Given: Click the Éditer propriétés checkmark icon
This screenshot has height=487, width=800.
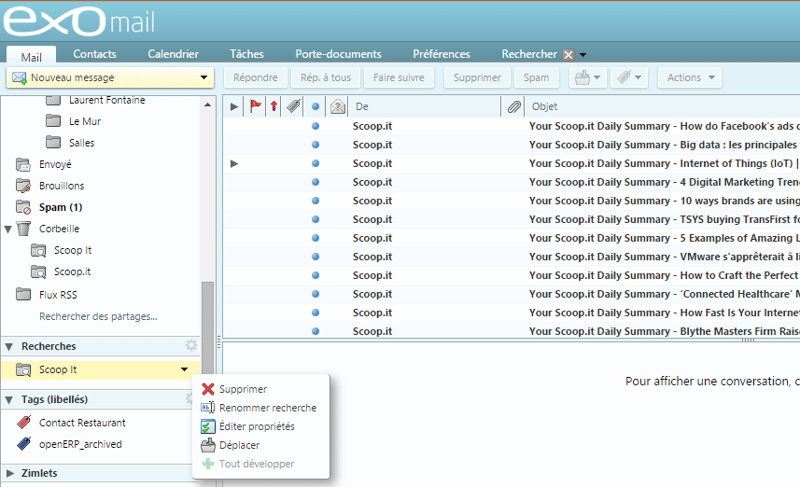Looking at the screenshot, I should pyautogui.click(x=208, y=426).
